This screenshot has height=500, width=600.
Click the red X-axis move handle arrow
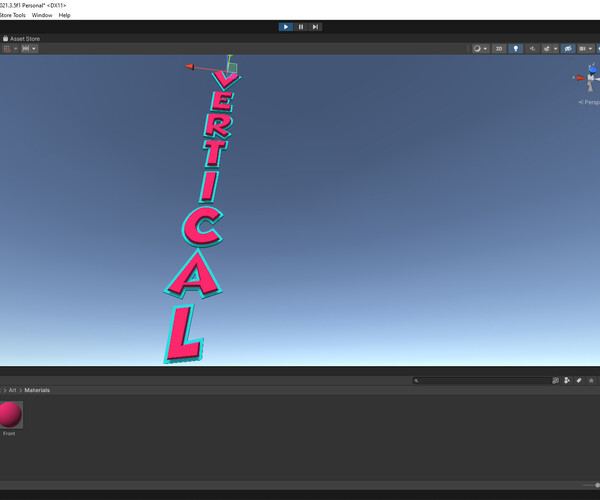tap(189, 67)
